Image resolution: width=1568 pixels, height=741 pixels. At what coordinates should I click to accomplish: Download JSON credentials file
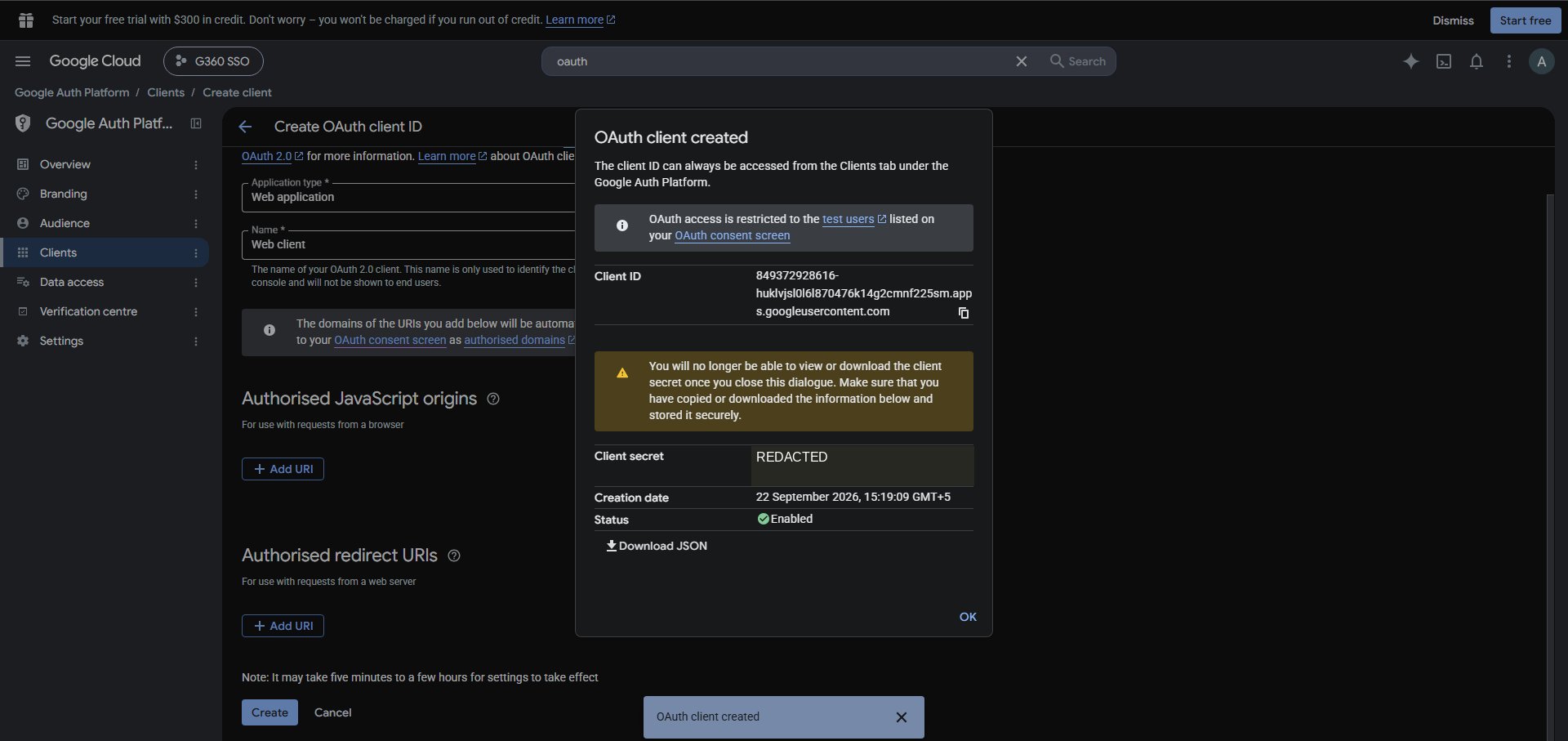click(657, 546)
